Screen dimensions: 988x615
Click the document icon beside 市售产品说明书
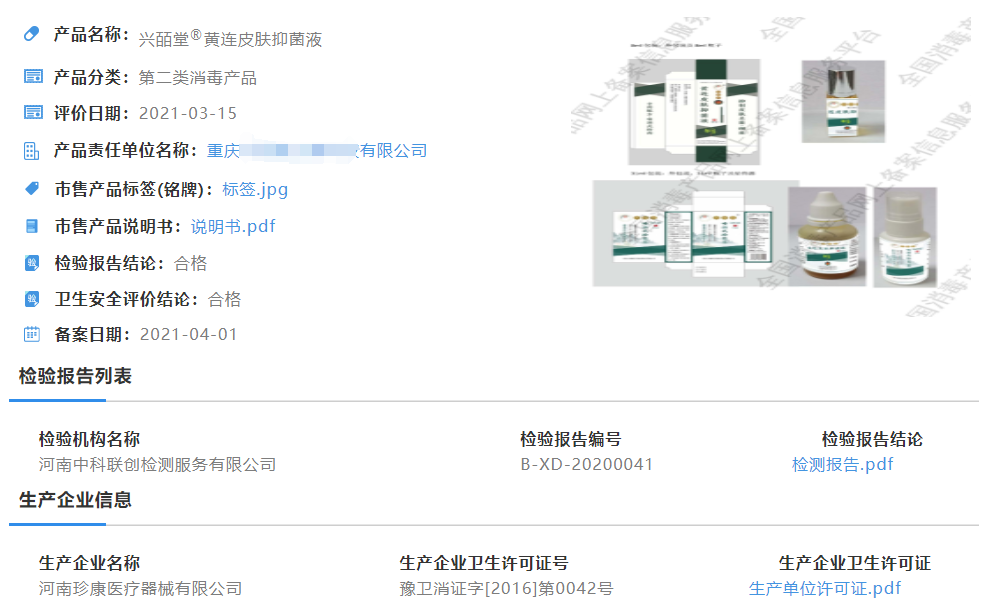32,226
